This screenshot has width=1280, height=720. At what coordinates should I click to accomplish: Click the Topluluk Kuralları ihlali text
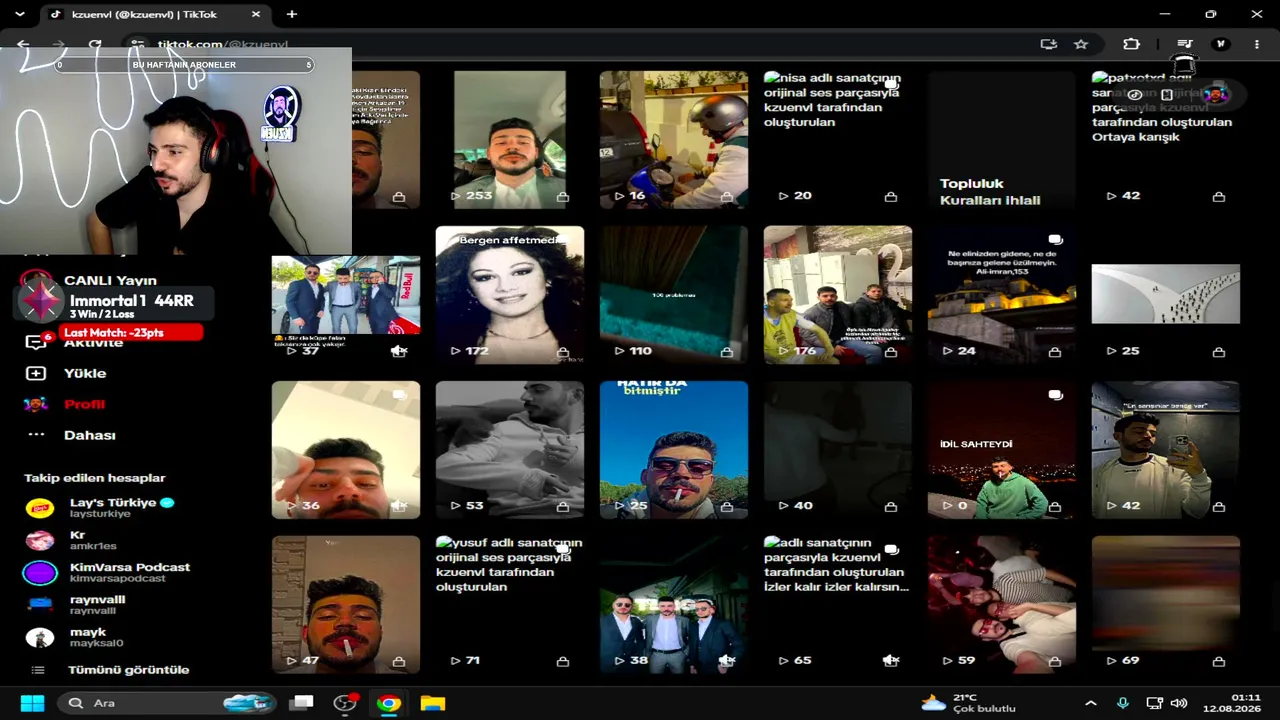[990, 192]
